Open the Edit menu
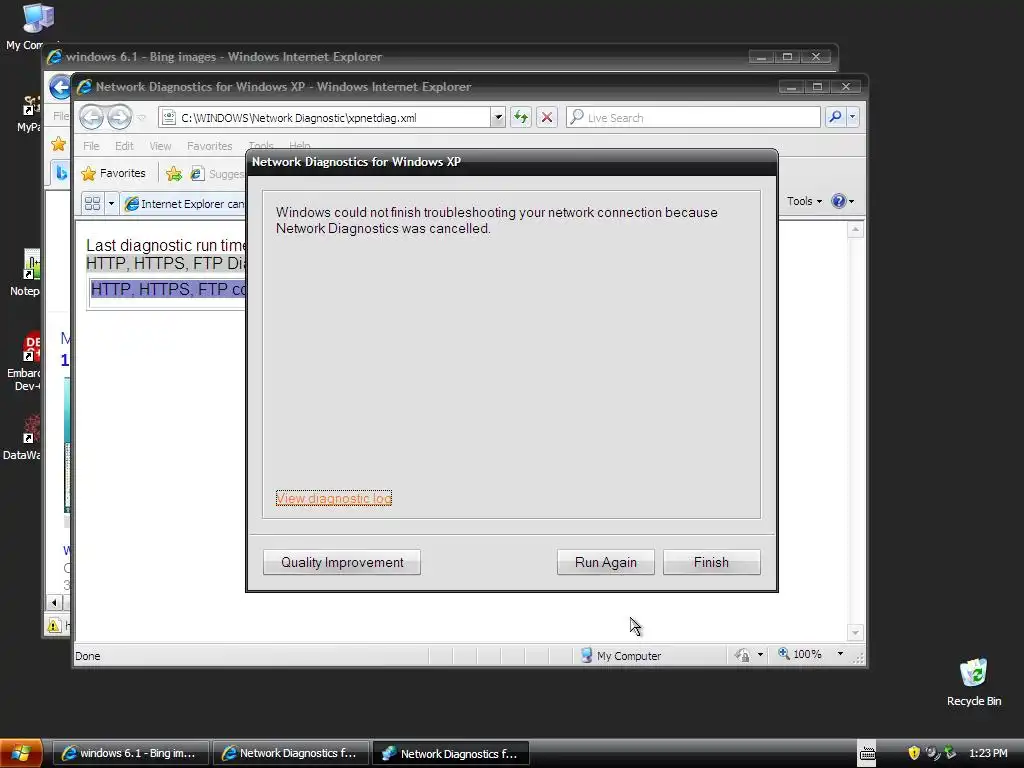Screen dimensions: 1024x768 [124, 146]
